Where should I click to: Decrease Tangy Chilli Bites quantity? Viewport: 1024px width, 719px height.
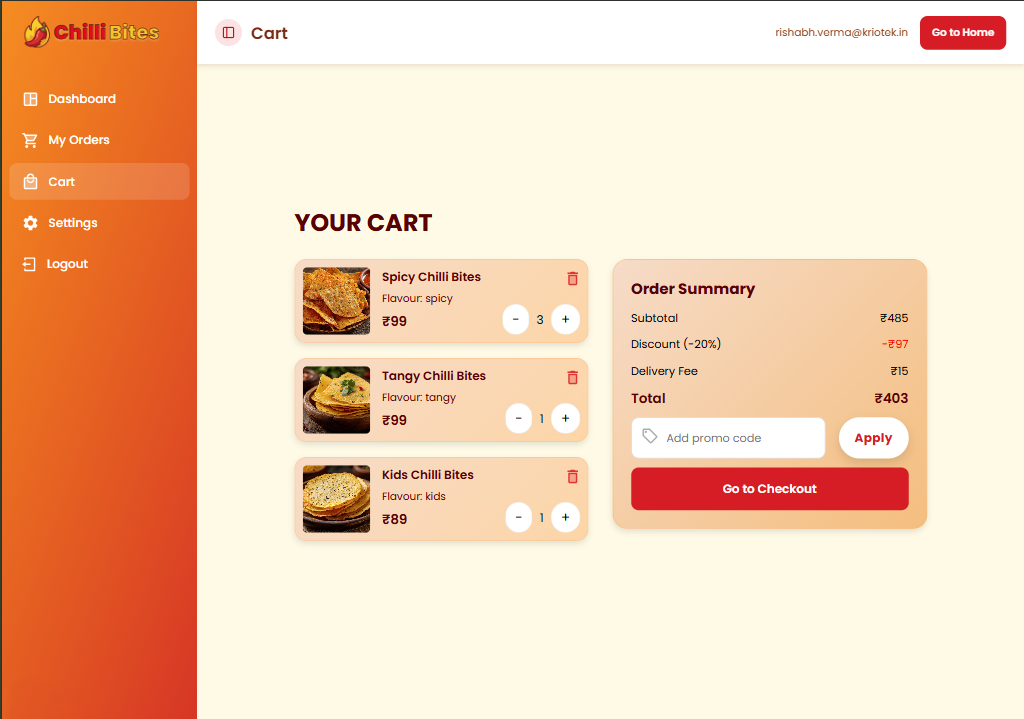pos(518,418)
